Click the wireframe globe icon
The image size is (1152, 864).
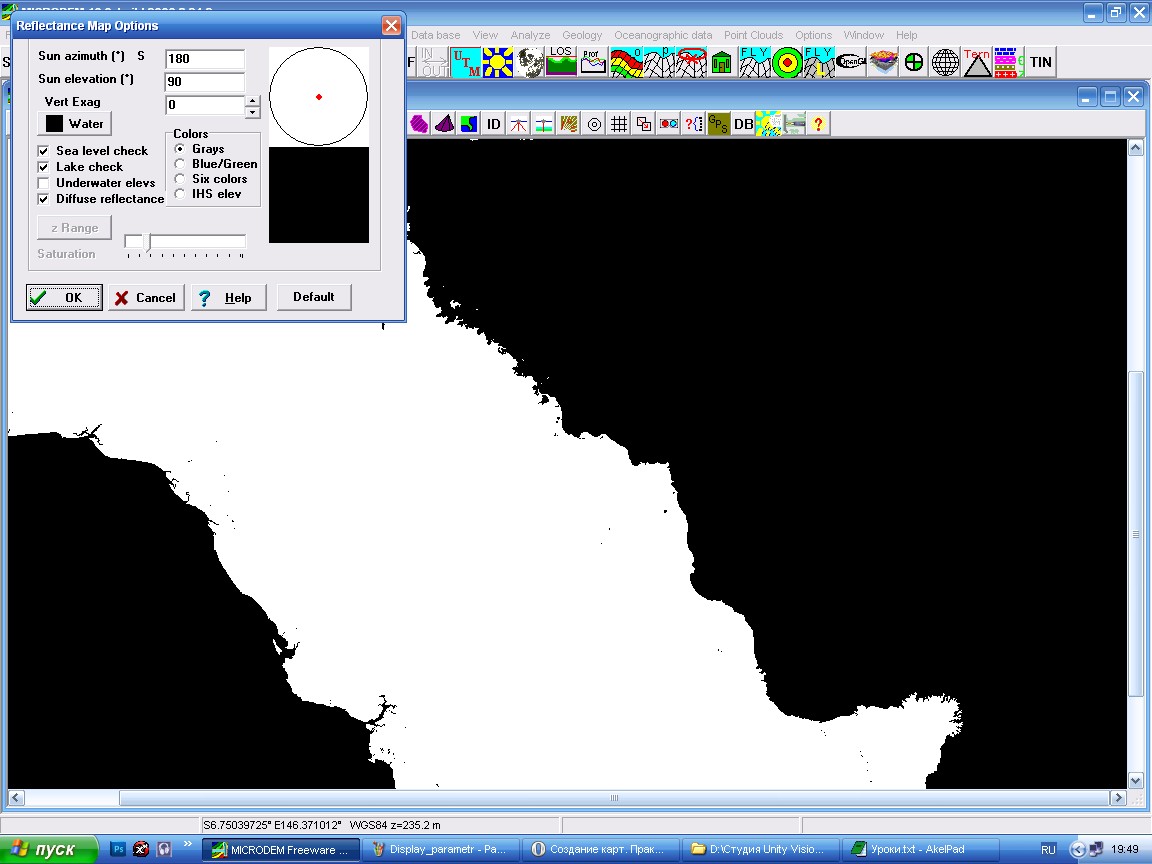[x=945, y=62]
